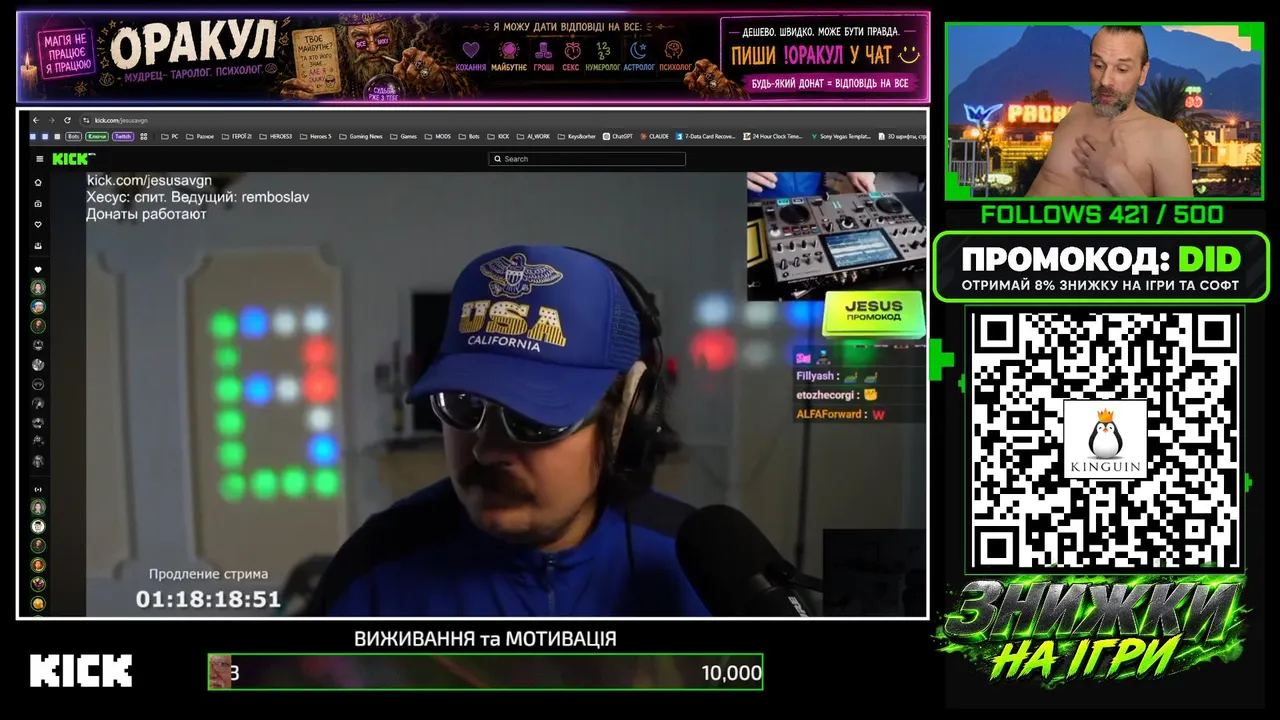1280x720 pixels.
Task: Open the Home icon in Kick sidebar
Action: [x=39, y=183]
